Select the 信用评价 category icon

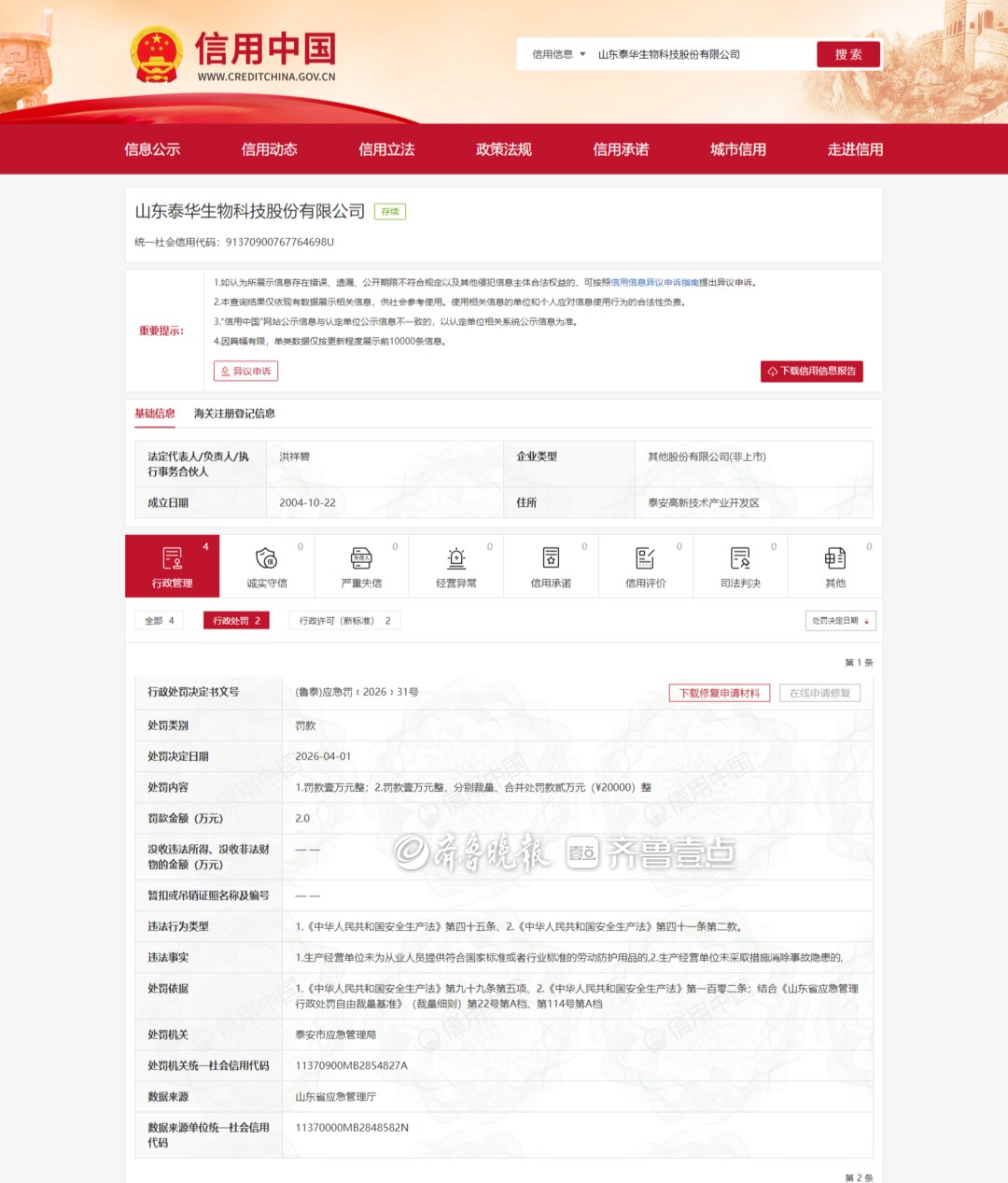click(x=645, y=559)
